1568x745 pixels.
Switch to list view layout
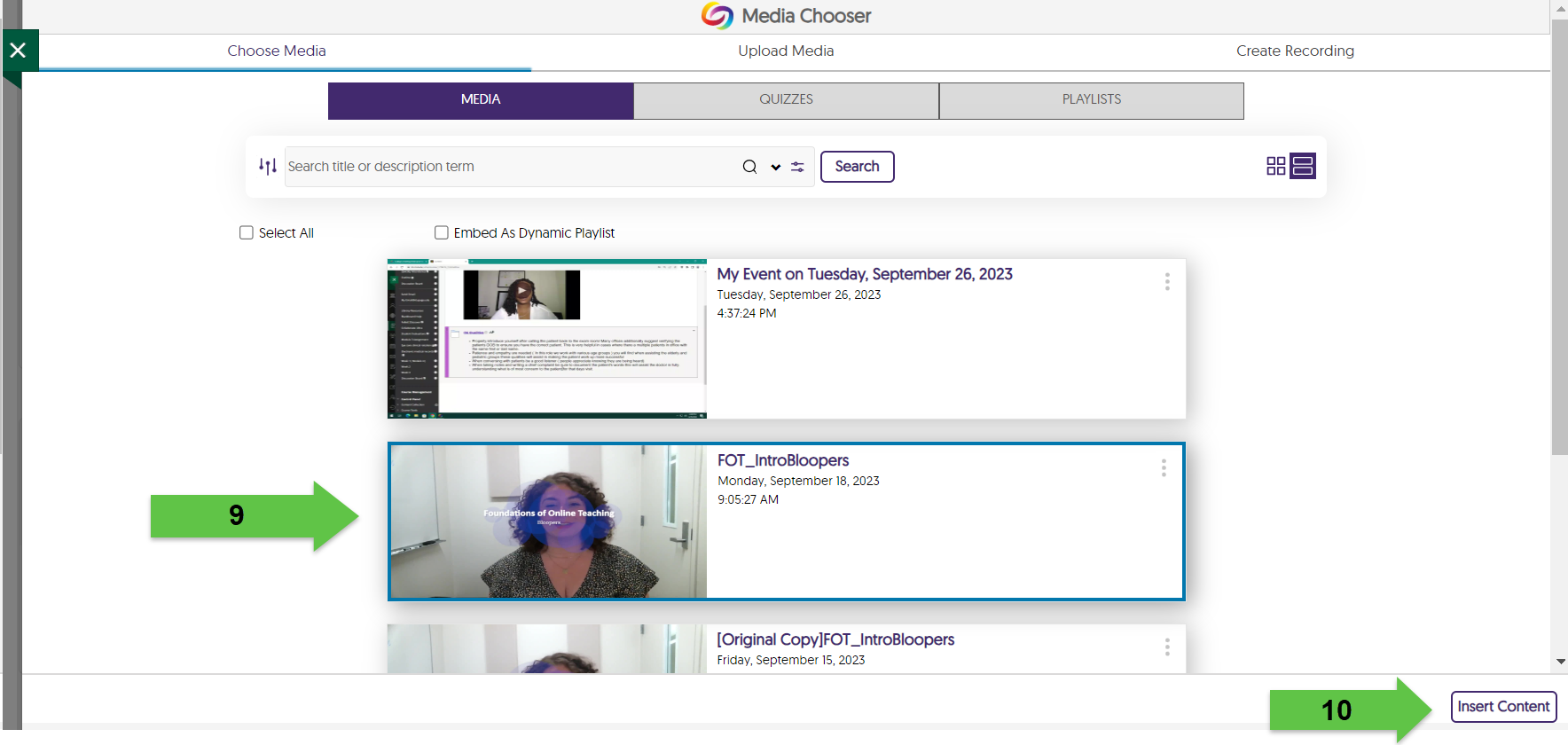coord(1302,166)
